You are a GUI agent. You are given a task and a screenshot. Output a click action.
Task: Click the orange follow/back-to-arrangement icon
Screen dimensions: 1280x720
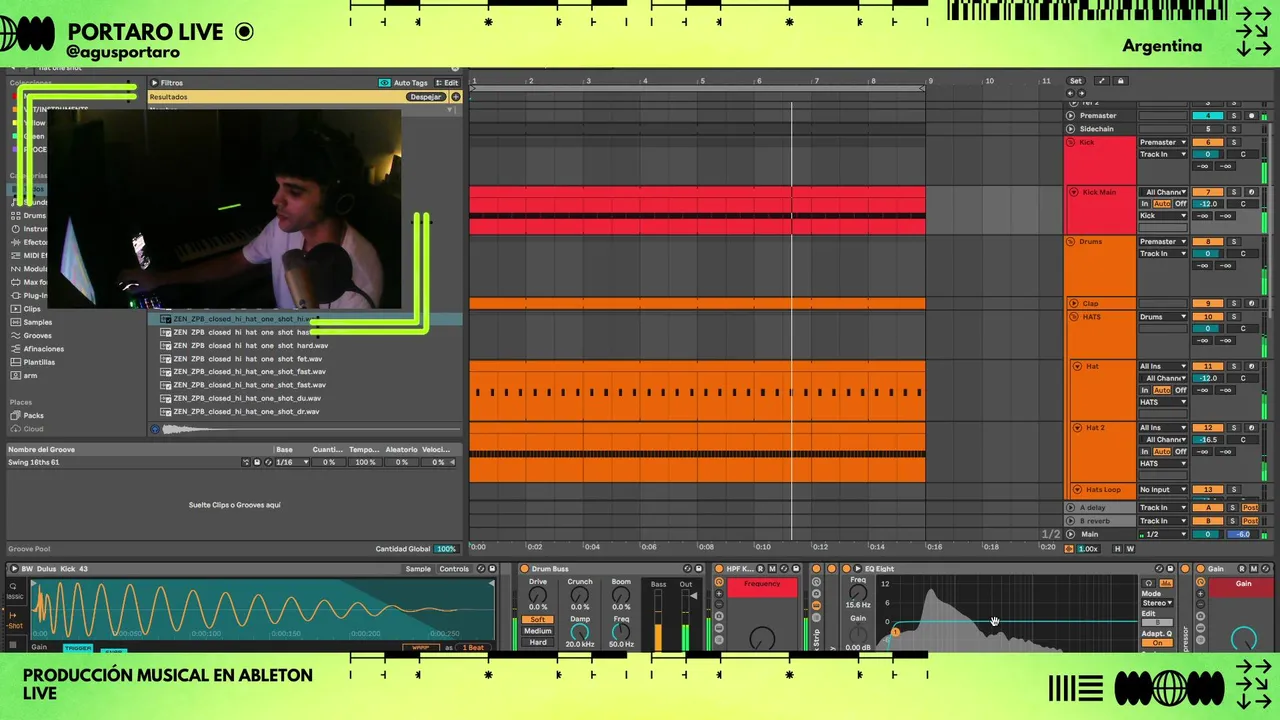coord(1069,549)
